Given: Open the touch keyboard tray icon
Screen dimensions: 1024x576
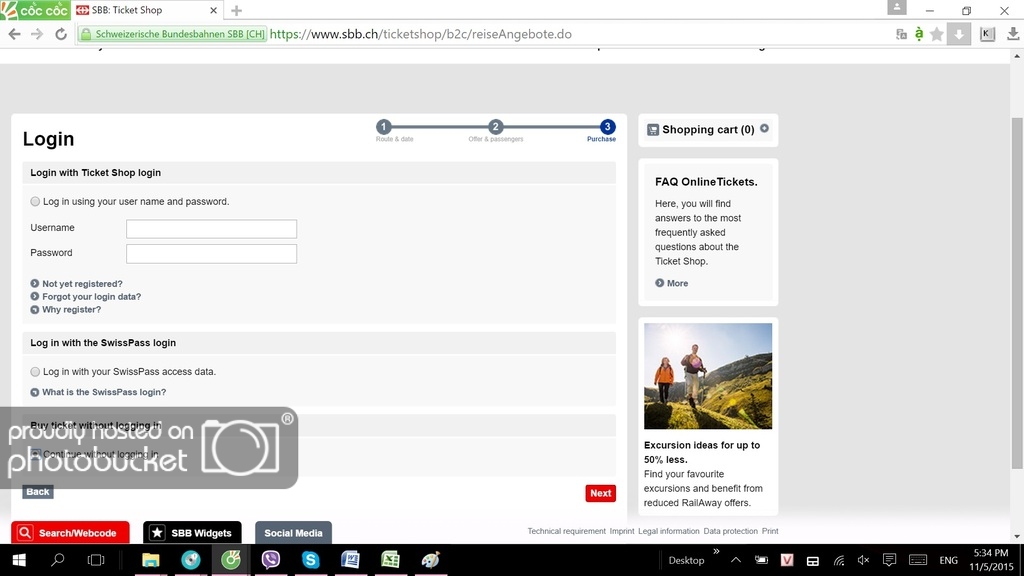Looking at the screenshot, I should click(918, 560).
